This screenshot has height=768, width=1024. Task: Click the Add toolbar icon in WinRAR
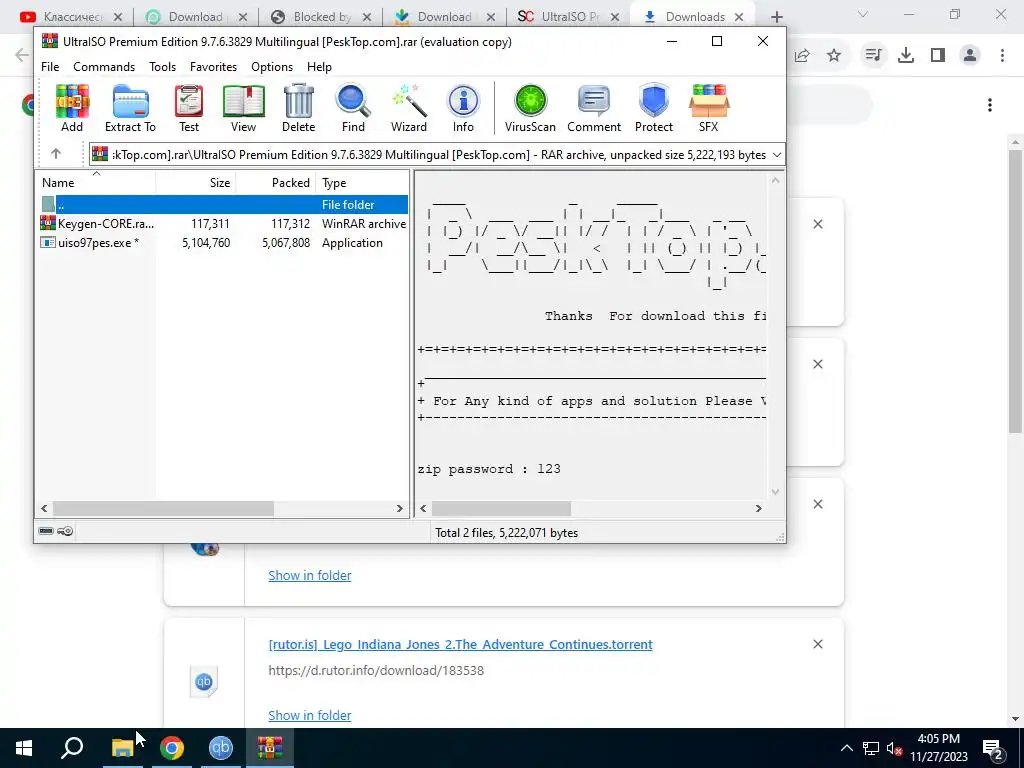tap(72, 108)
